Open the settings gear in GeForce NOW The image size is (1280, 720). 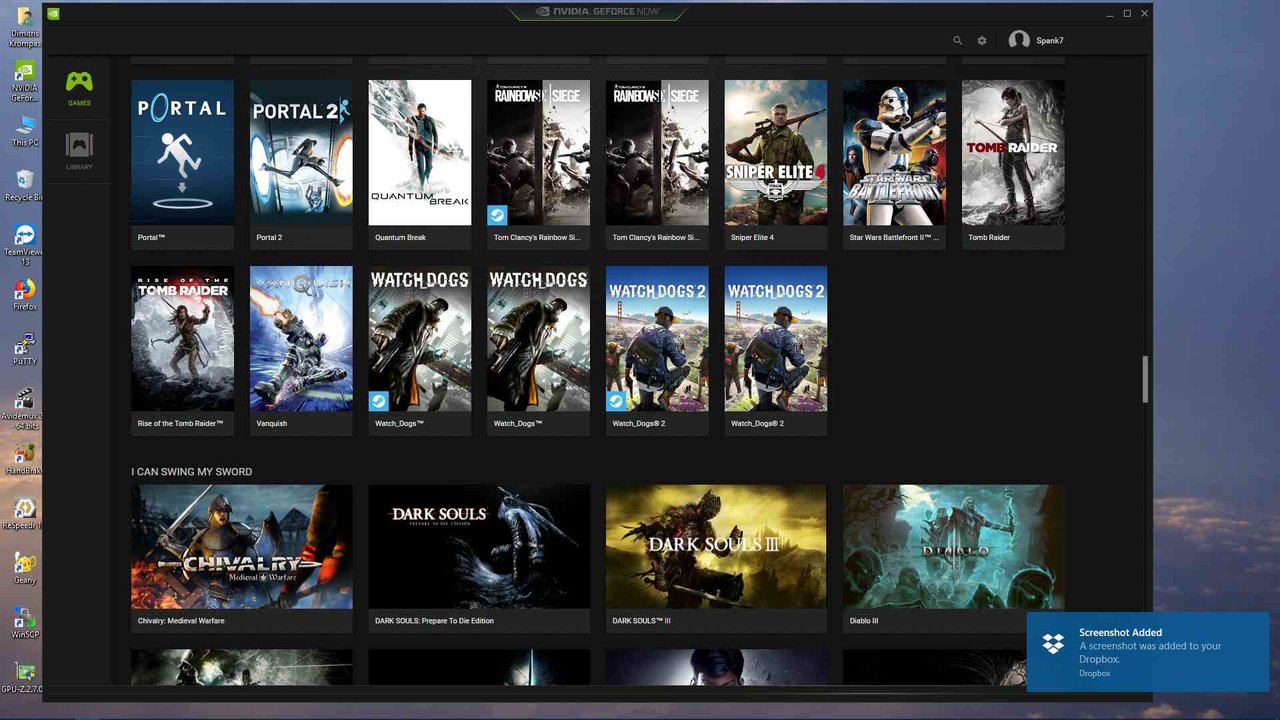tap(982, 41)
